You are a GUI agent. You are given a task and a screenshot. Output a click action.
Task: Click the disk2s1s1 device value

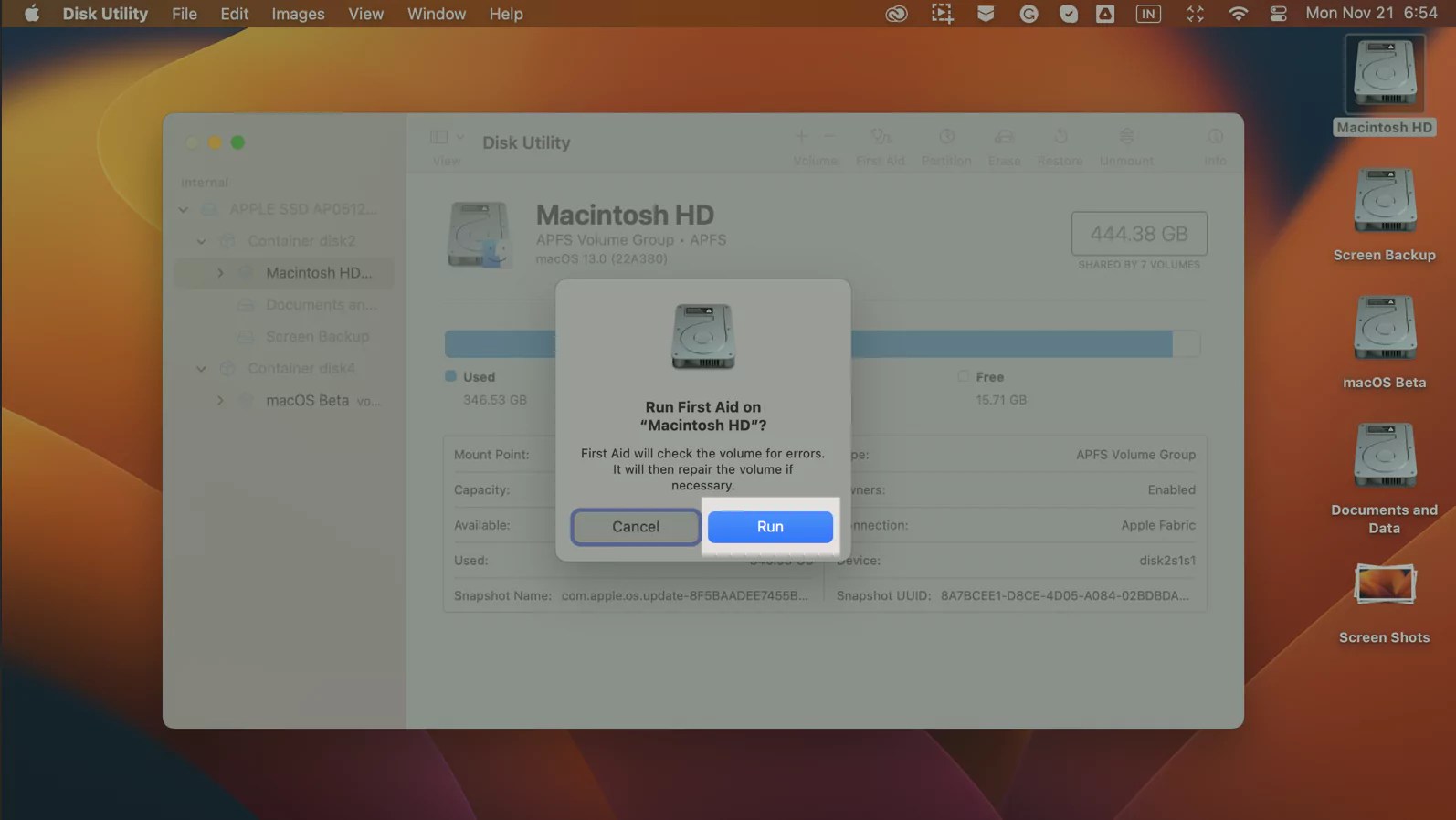tap(1166, 561)
